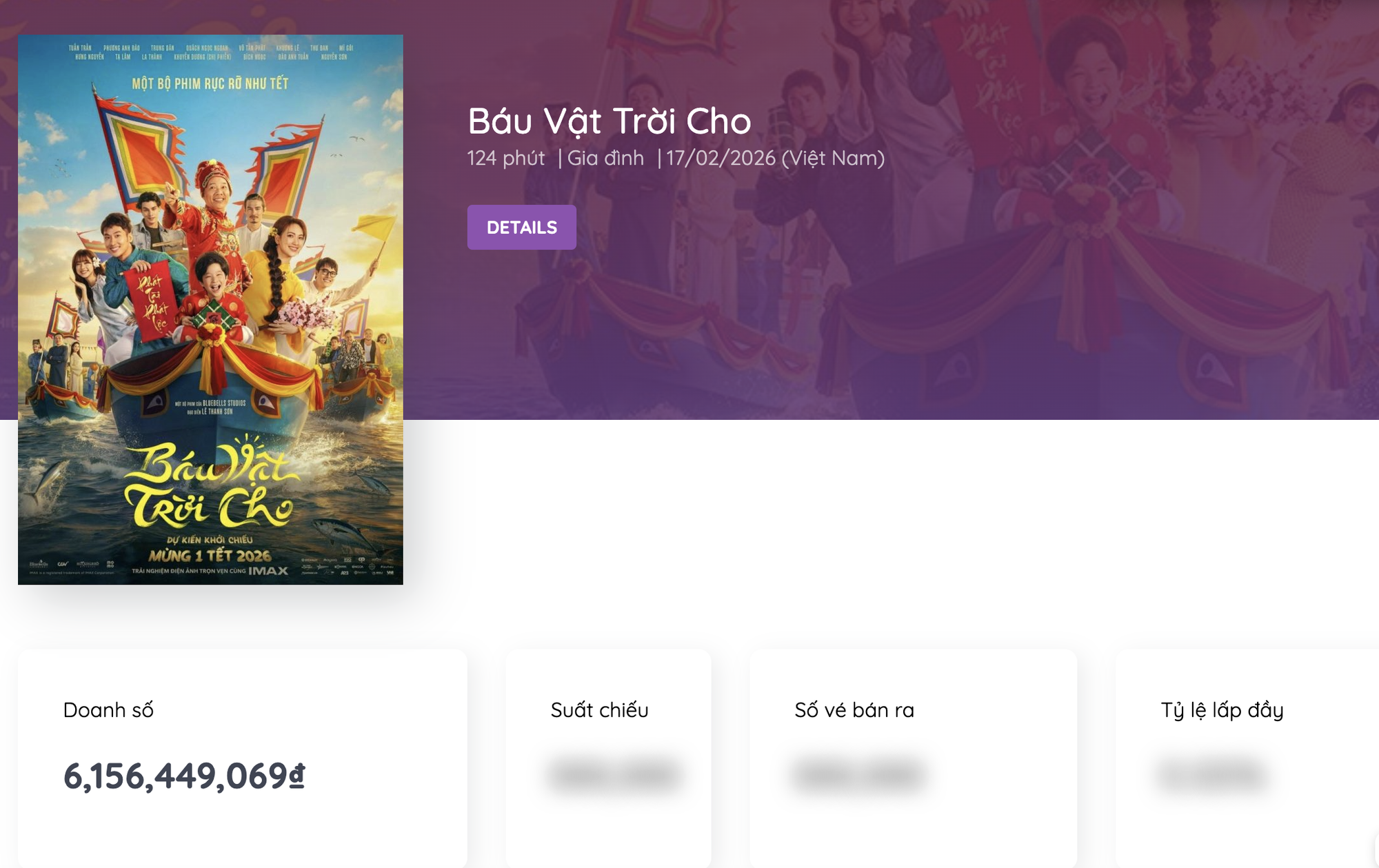The height and width of the screenshot is (868, 1379).
Task: Click the Số vé bán ra label
Action: pos(854,710)
